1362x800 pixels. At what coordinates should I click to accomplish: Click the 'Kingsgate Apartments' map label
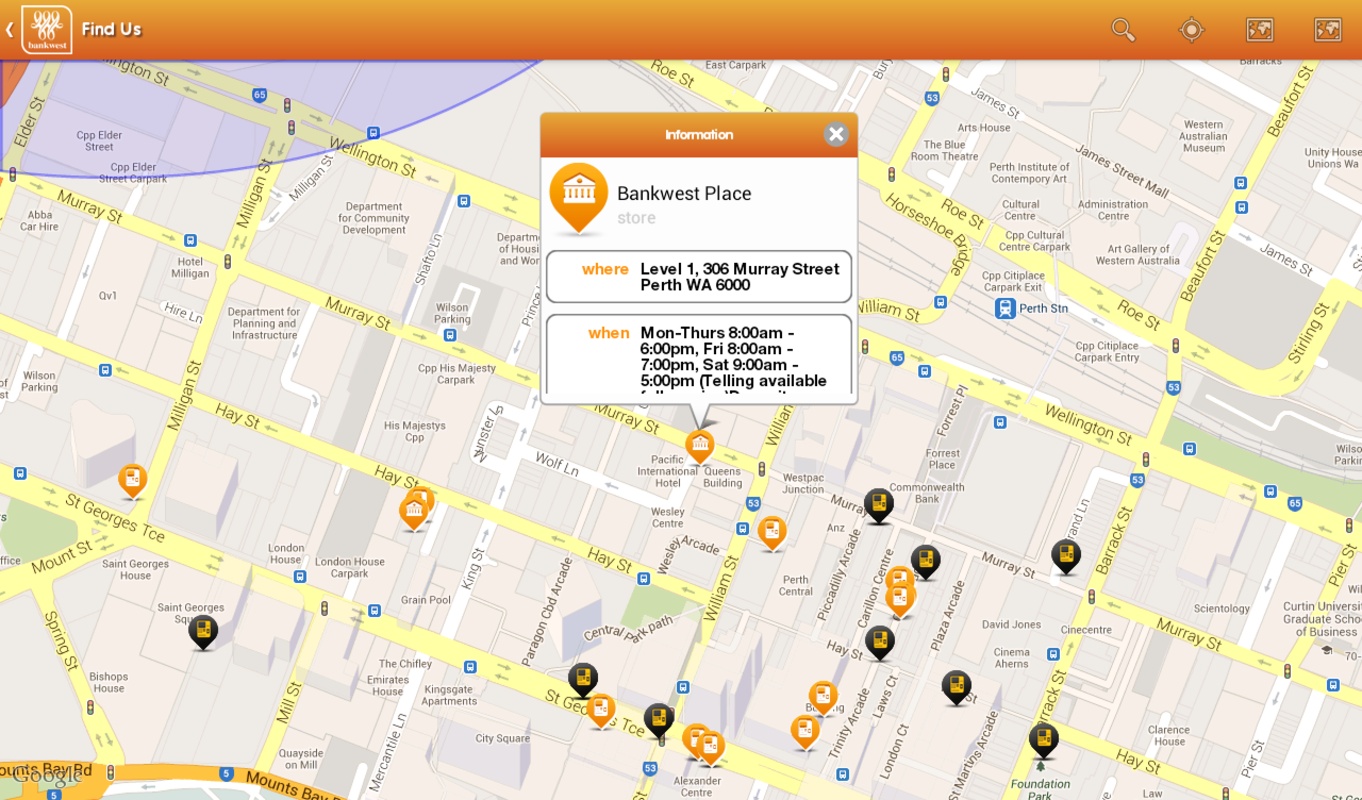tap(449, 695)
